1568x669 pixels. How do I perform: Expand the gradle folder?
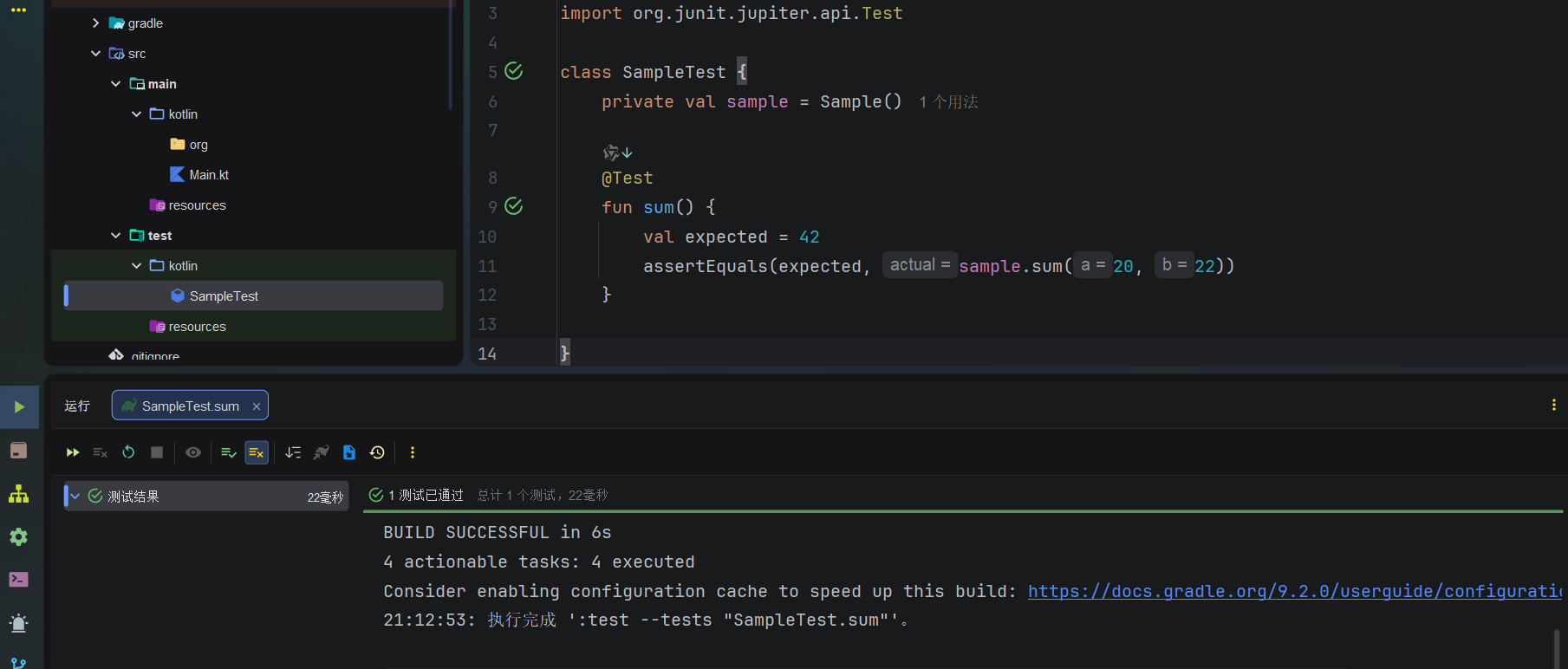(95, 23)
